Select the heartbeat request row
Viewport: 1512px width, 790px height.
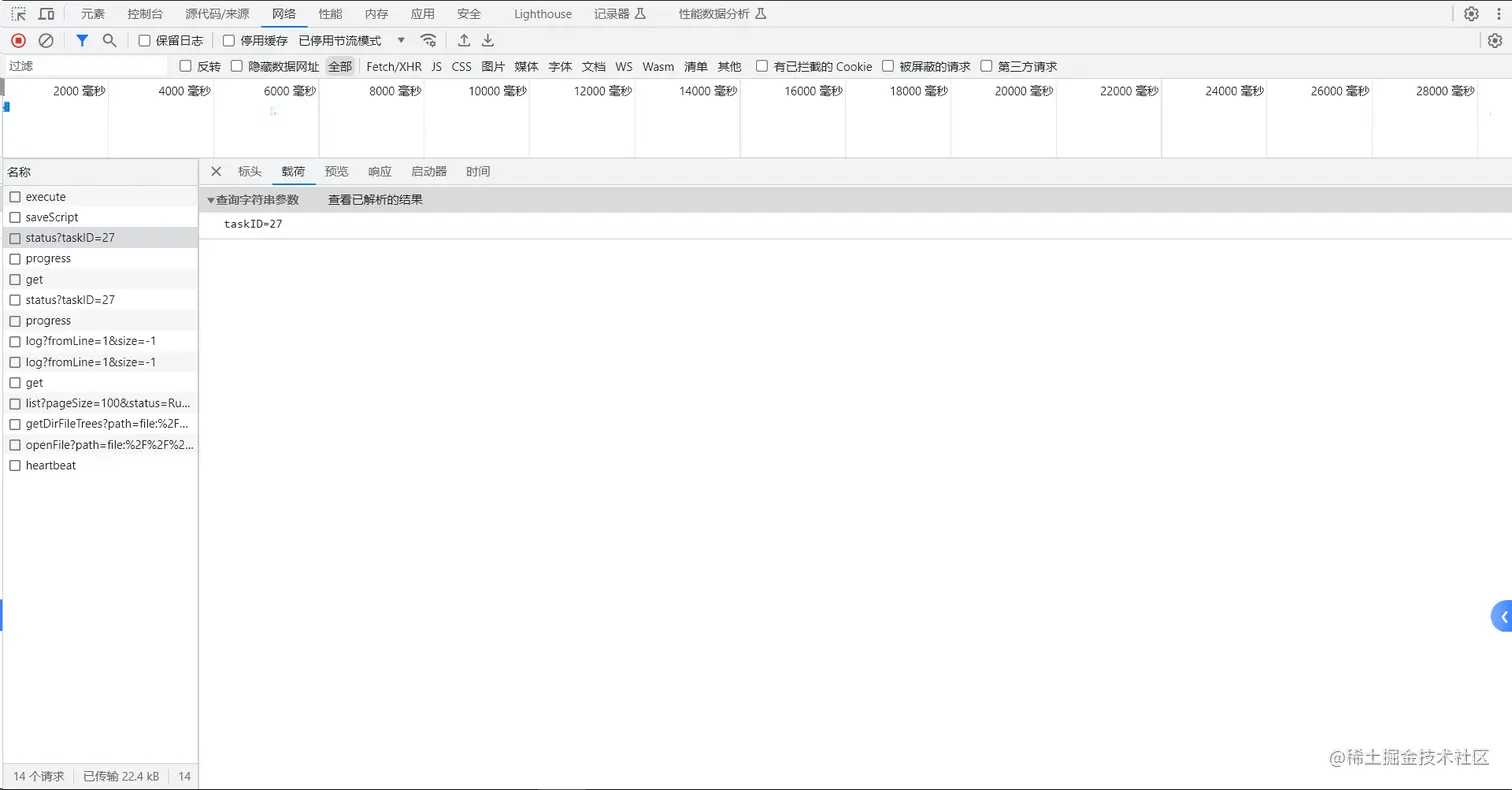pos(100,465)
